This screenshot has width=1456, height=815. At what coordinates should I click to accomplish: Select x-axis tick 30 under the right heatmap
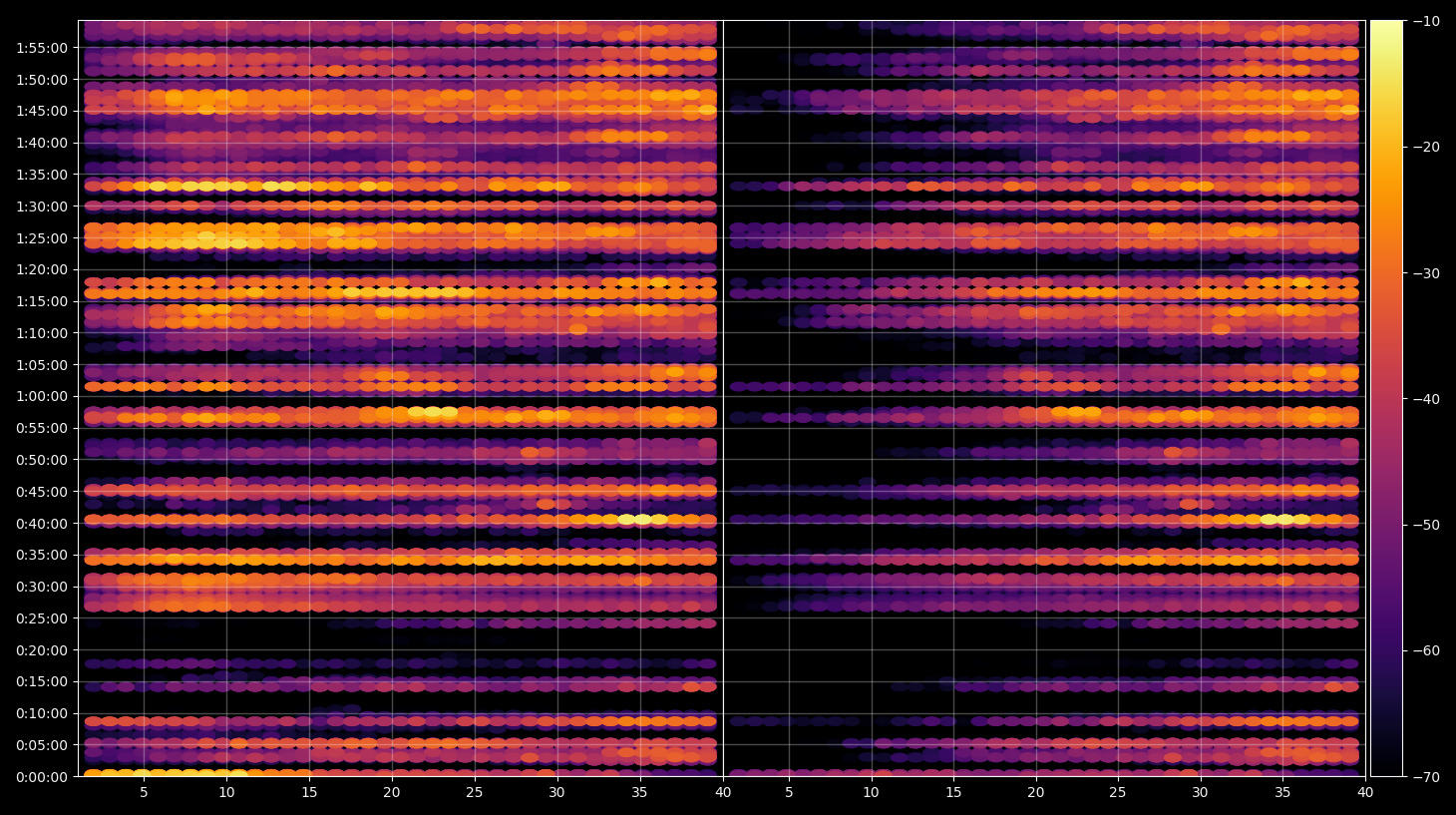point(1200,793)
